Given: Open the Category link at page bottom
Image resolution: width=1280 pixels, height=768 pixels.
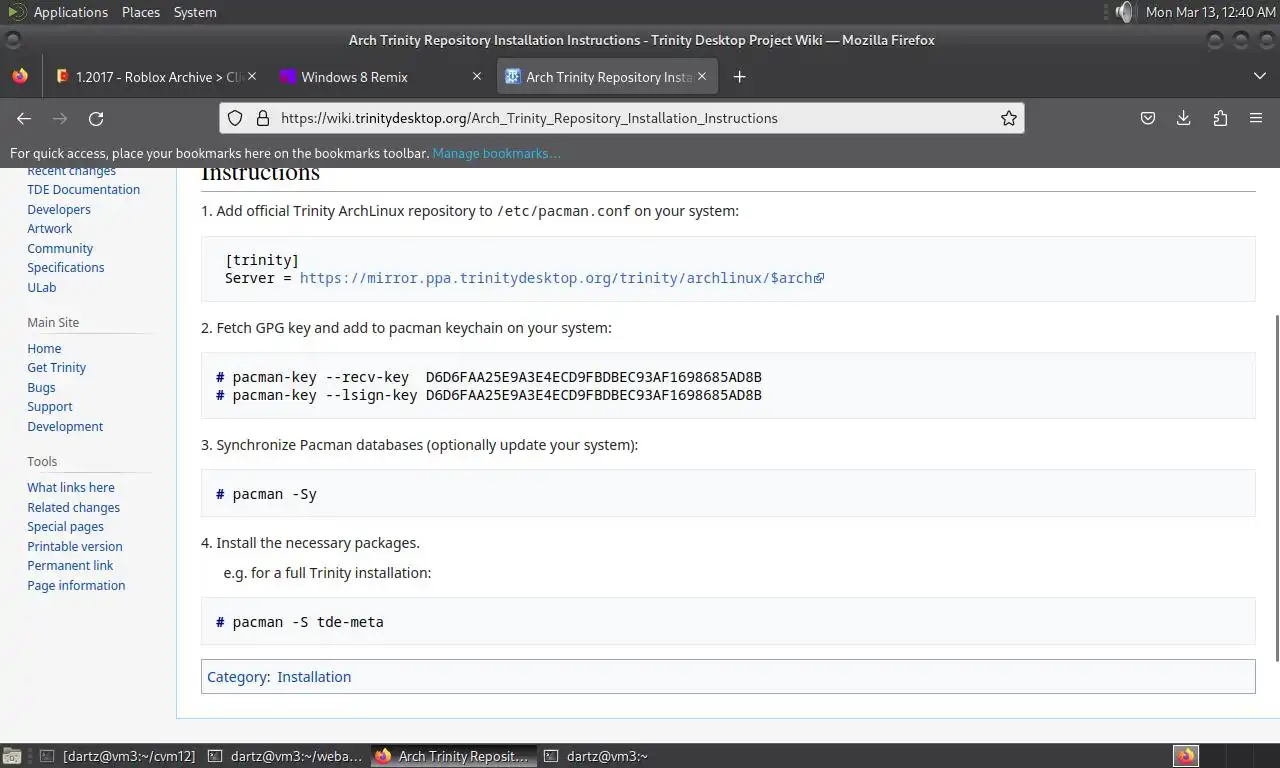Looking at the screenshot, I should [x=236, y=677].
